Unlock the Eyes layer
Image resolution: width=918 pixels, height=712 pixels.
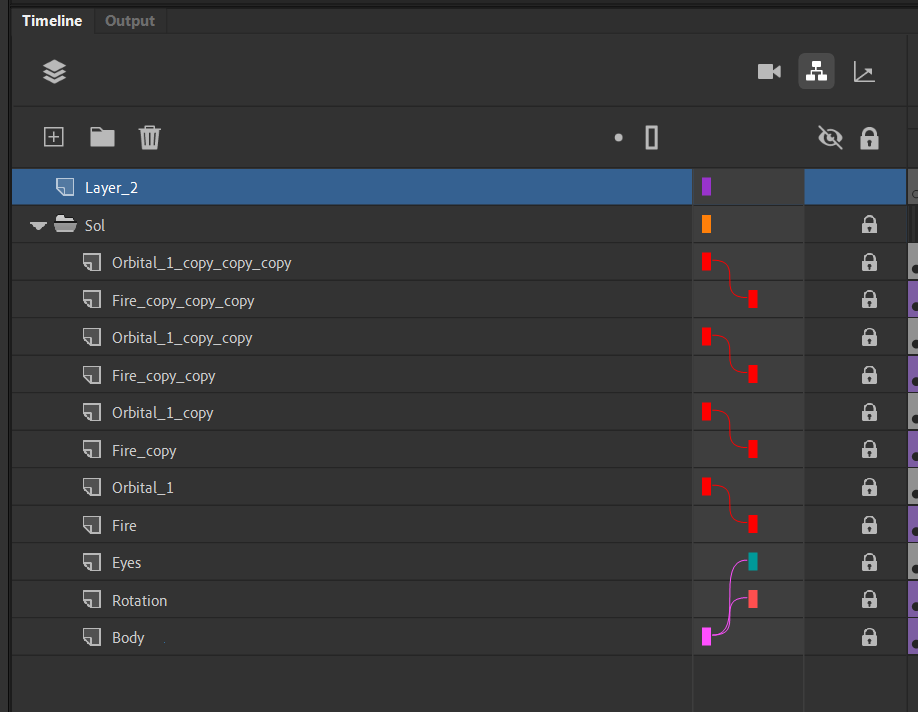[869, 563]
